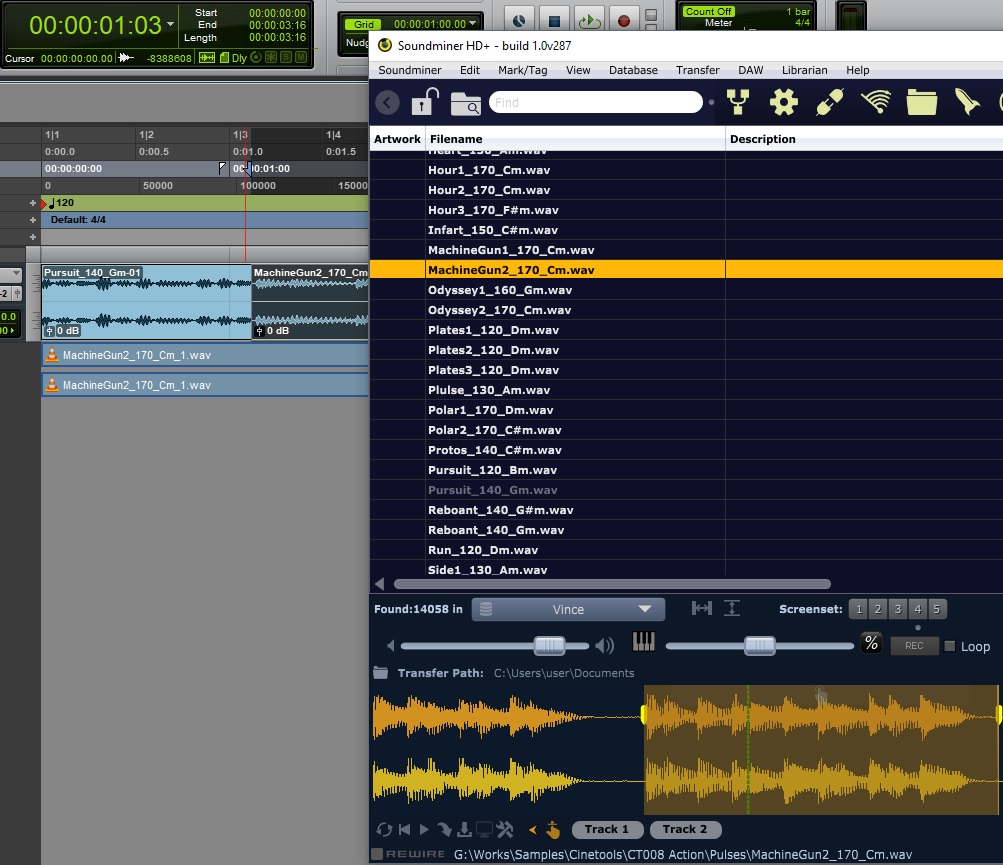Click the orange left arrow icon
Screen dimensions: 1003x865
pos(532,830)
